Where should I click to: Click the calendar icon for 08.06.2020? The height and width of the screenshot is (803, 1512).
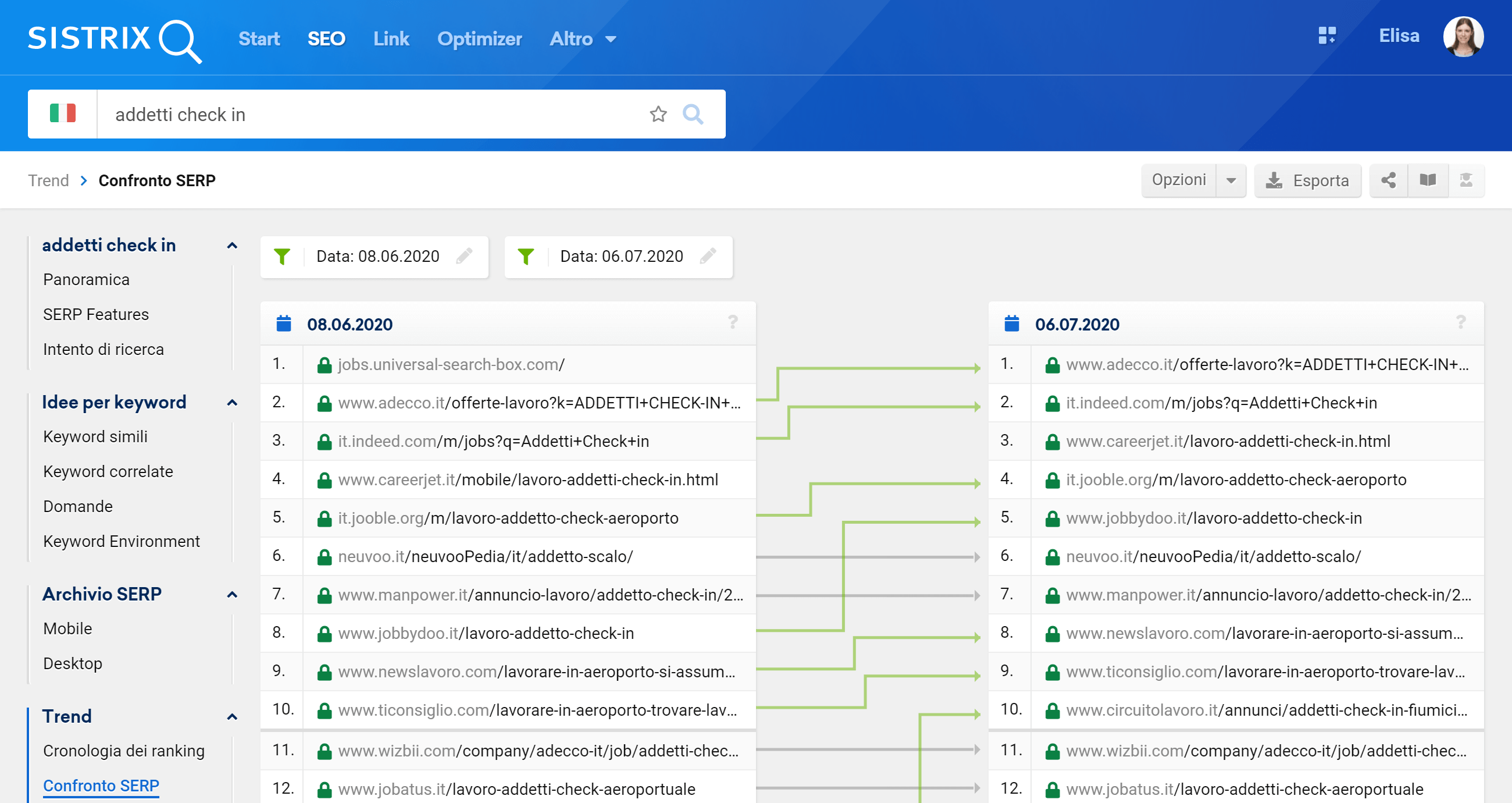[284, 324]
